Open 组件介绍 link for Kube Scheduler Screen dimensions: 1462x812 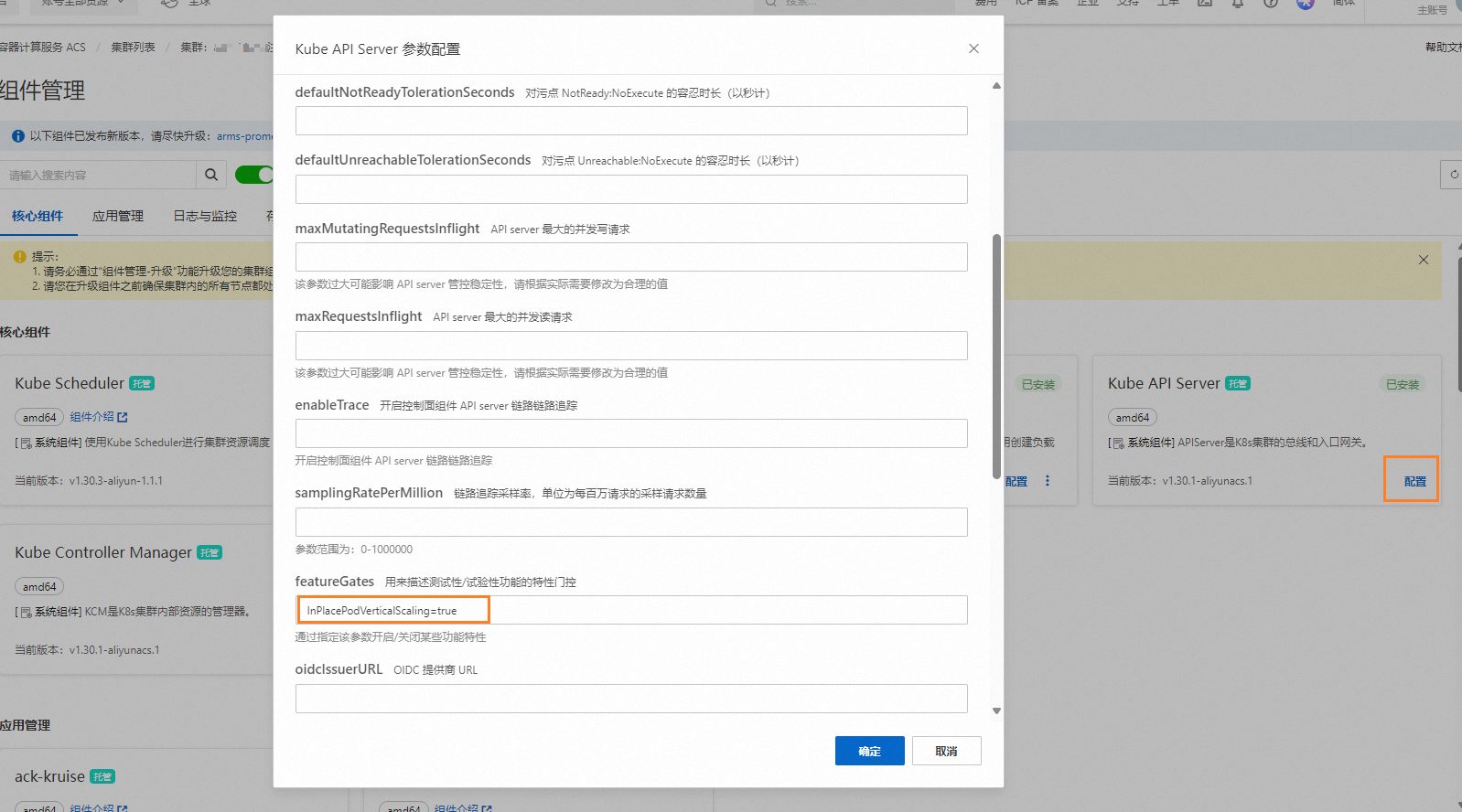(92, 417)
